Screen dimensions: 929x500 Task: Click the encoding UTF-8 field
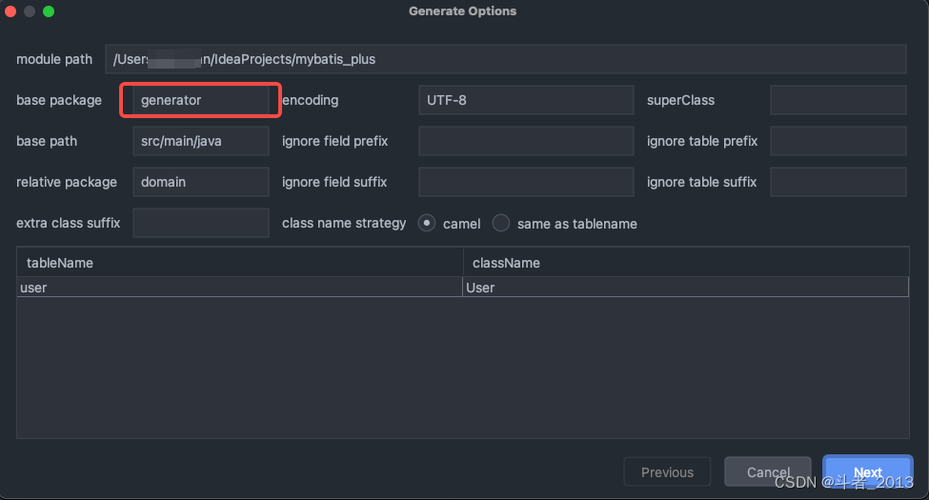click(x=526, y=100)
